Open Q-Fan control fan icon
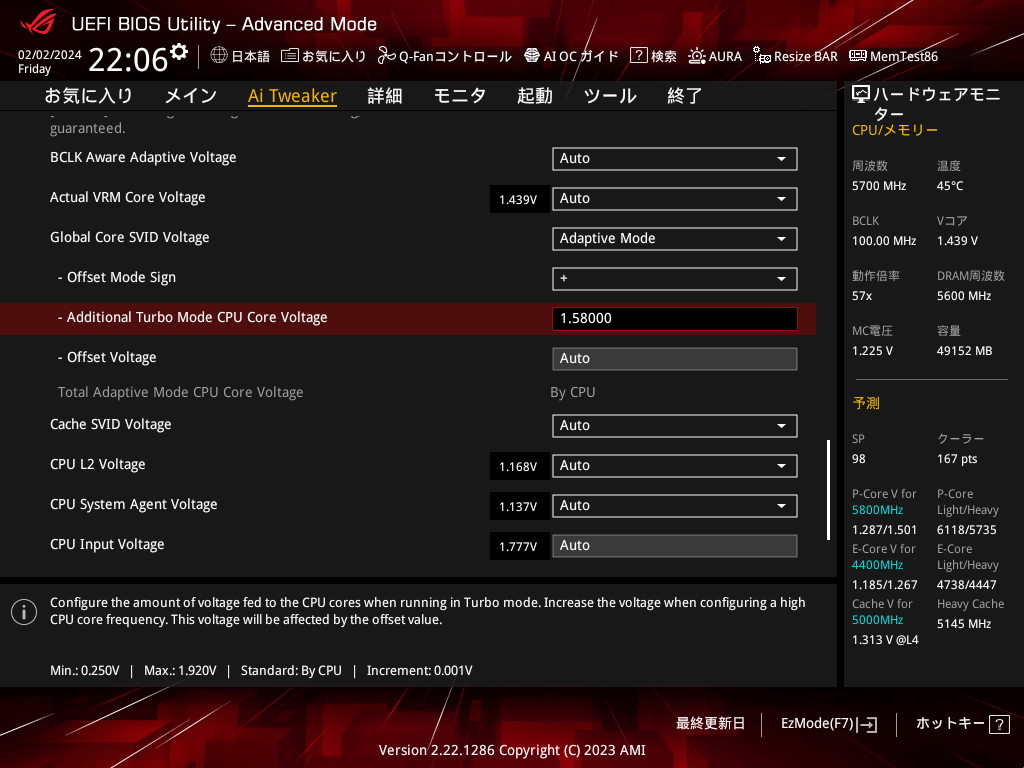Viewport: 1024px width, 768px height. pyautogui.click(x=387, y=56)
